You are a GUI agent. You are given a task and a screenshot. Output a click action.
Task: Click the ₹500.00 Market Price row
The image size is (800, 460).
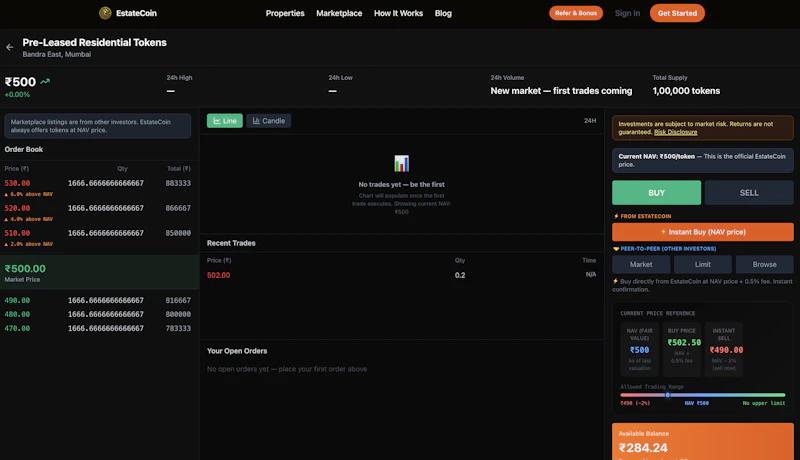[x=99, y=273]
